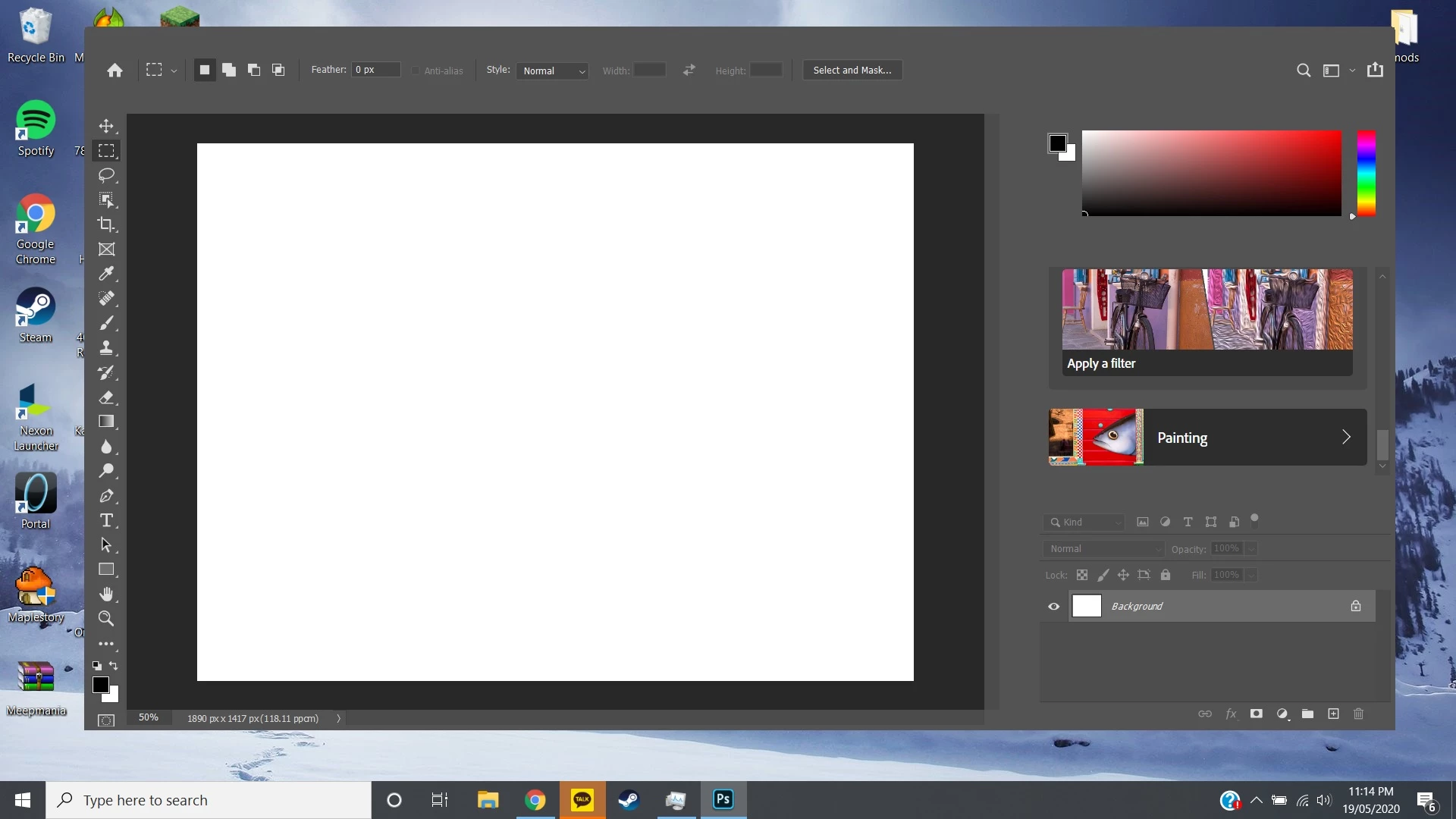Select the Eraser tool
Screen dimensions: 1456x819
106,397
